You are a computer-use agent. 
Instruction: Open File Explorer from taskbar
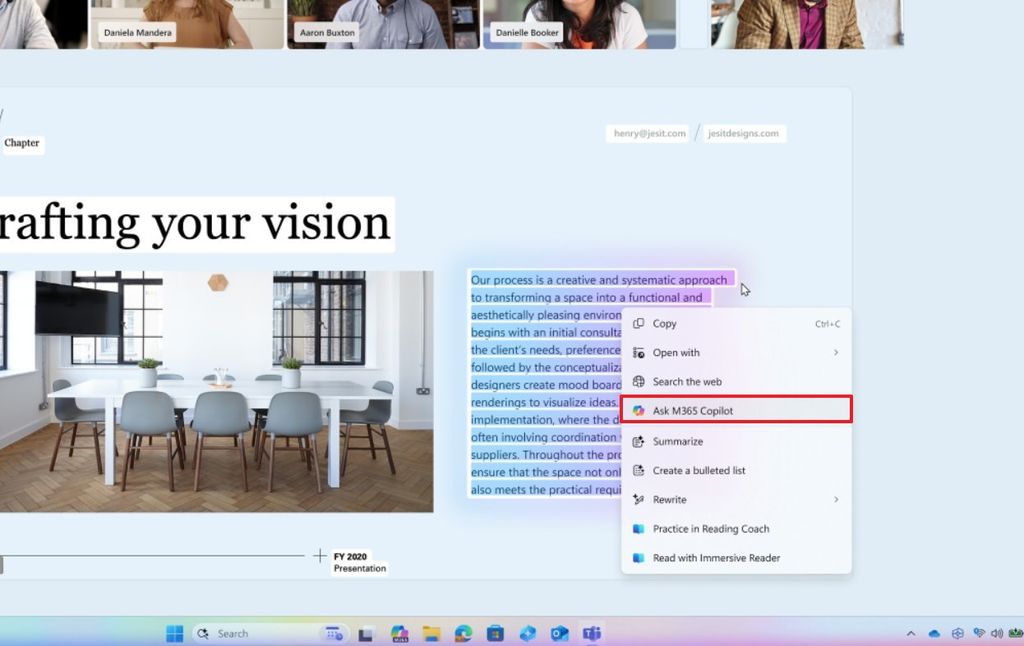(x=431, y=634)
